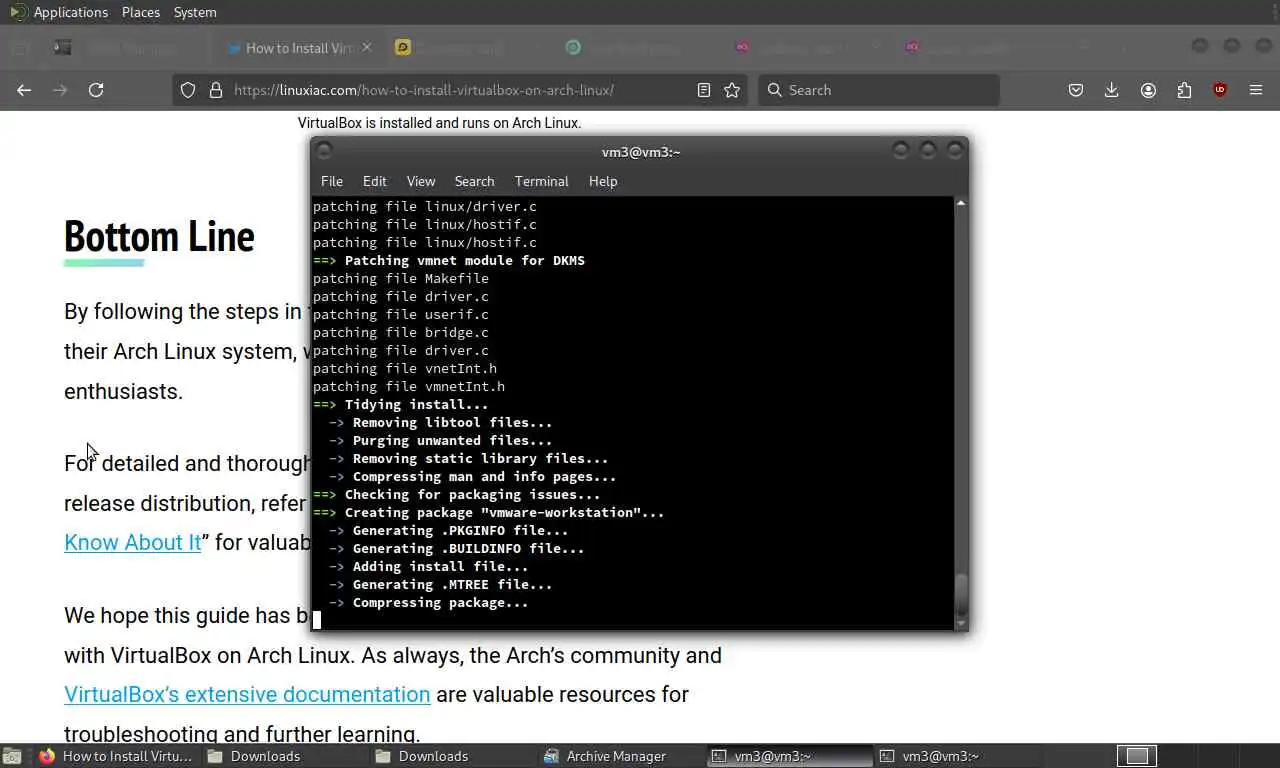Open the extensions puzzle icon

[x=1184, y=90]
